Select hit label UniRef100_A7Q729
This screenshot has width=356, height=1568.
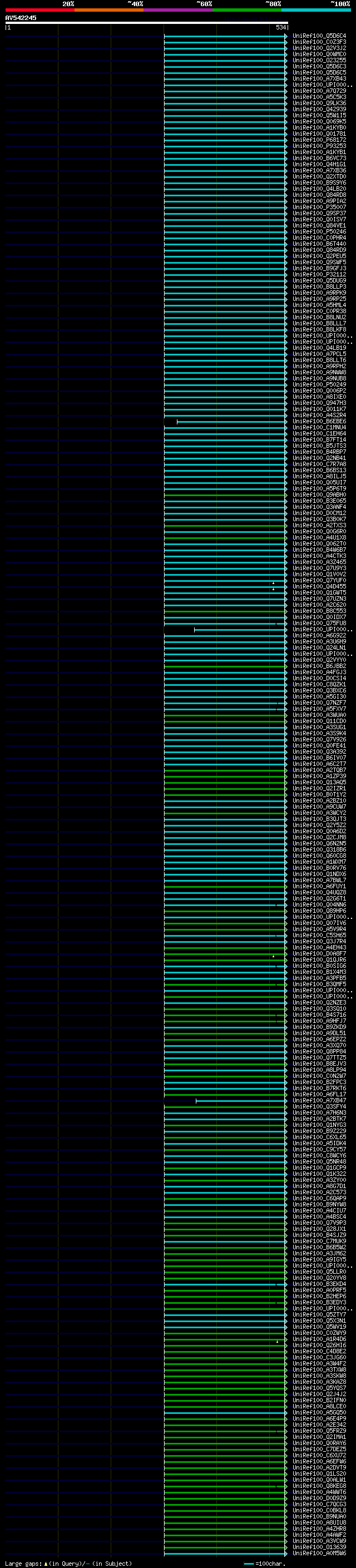(319, 91)
